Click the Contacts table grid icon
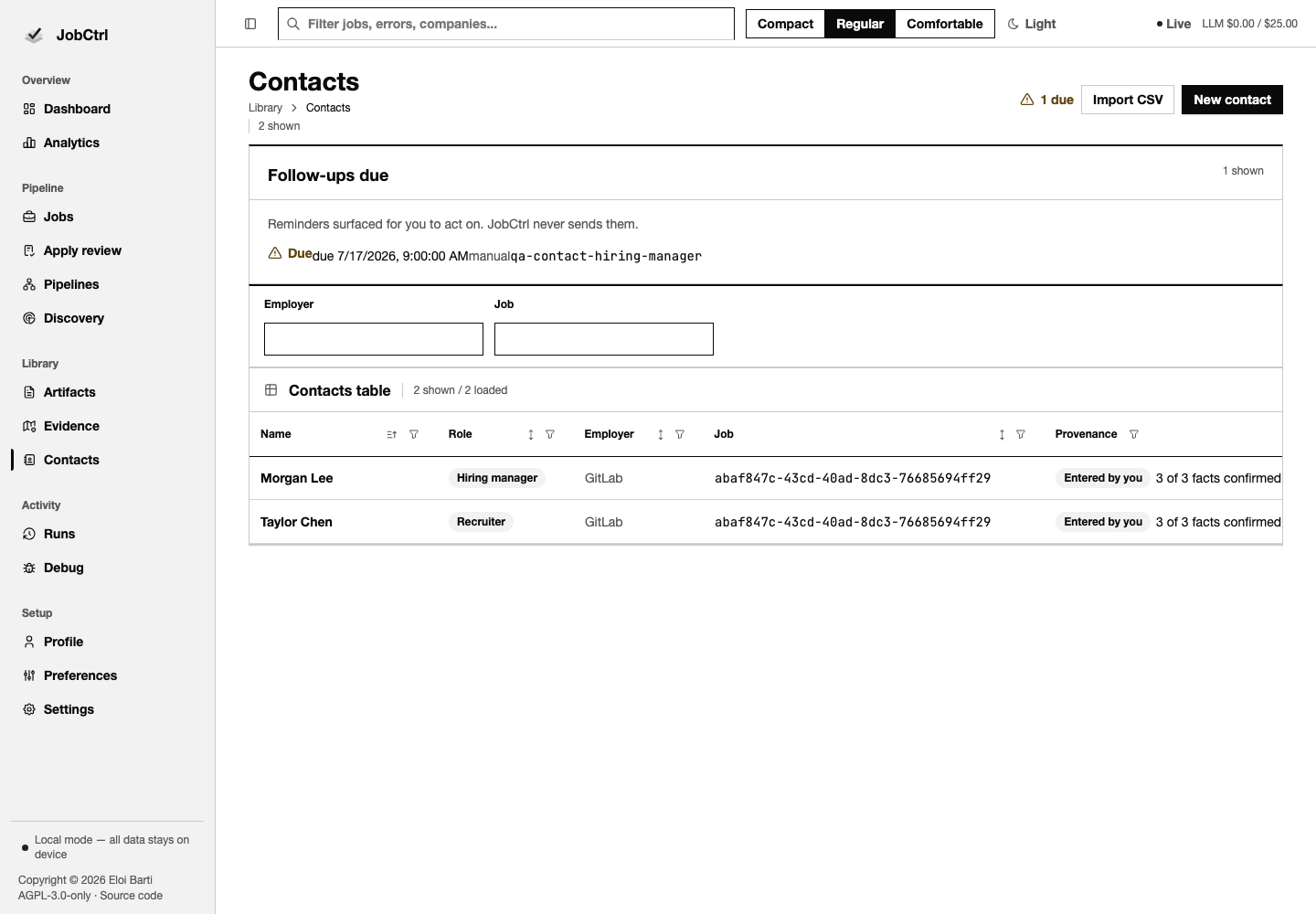The width and height of the screenshot is (1316, 914). pos(271,390)
